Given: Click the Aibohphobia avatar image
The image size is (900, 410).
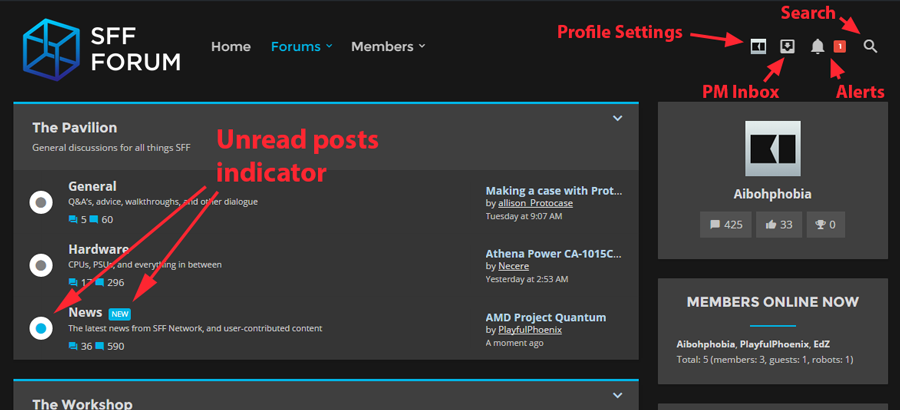Looking at the screenshot, I should [x=773, y=149].
